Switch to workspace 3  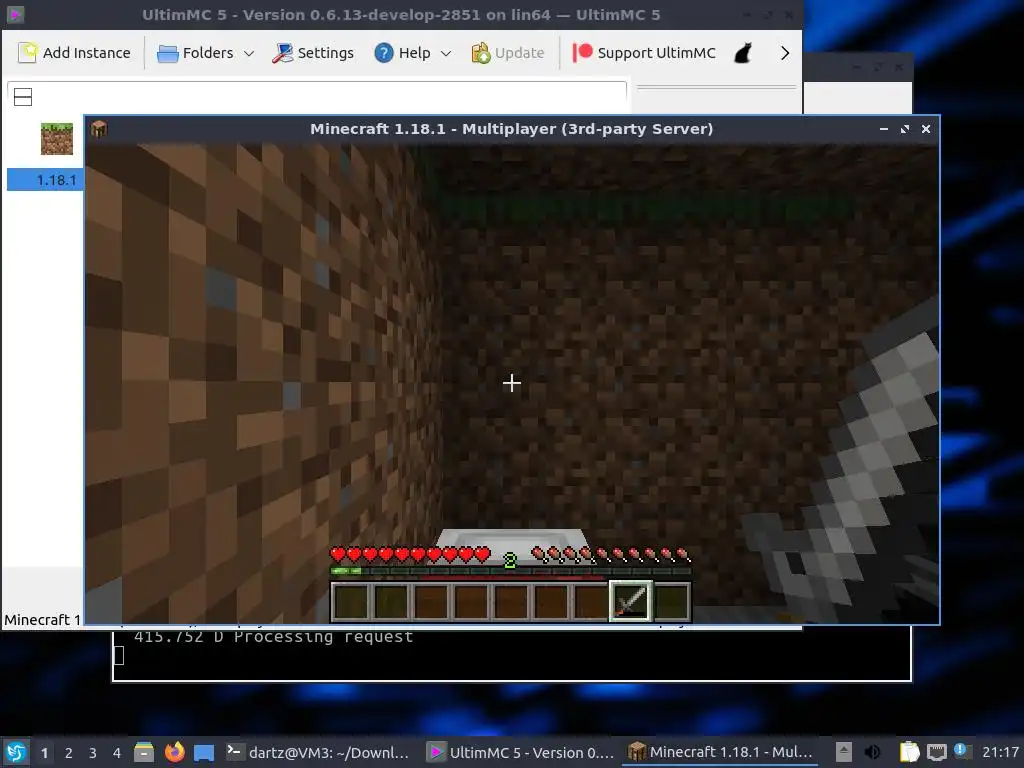pyautogui.click(x=93, y=753)
